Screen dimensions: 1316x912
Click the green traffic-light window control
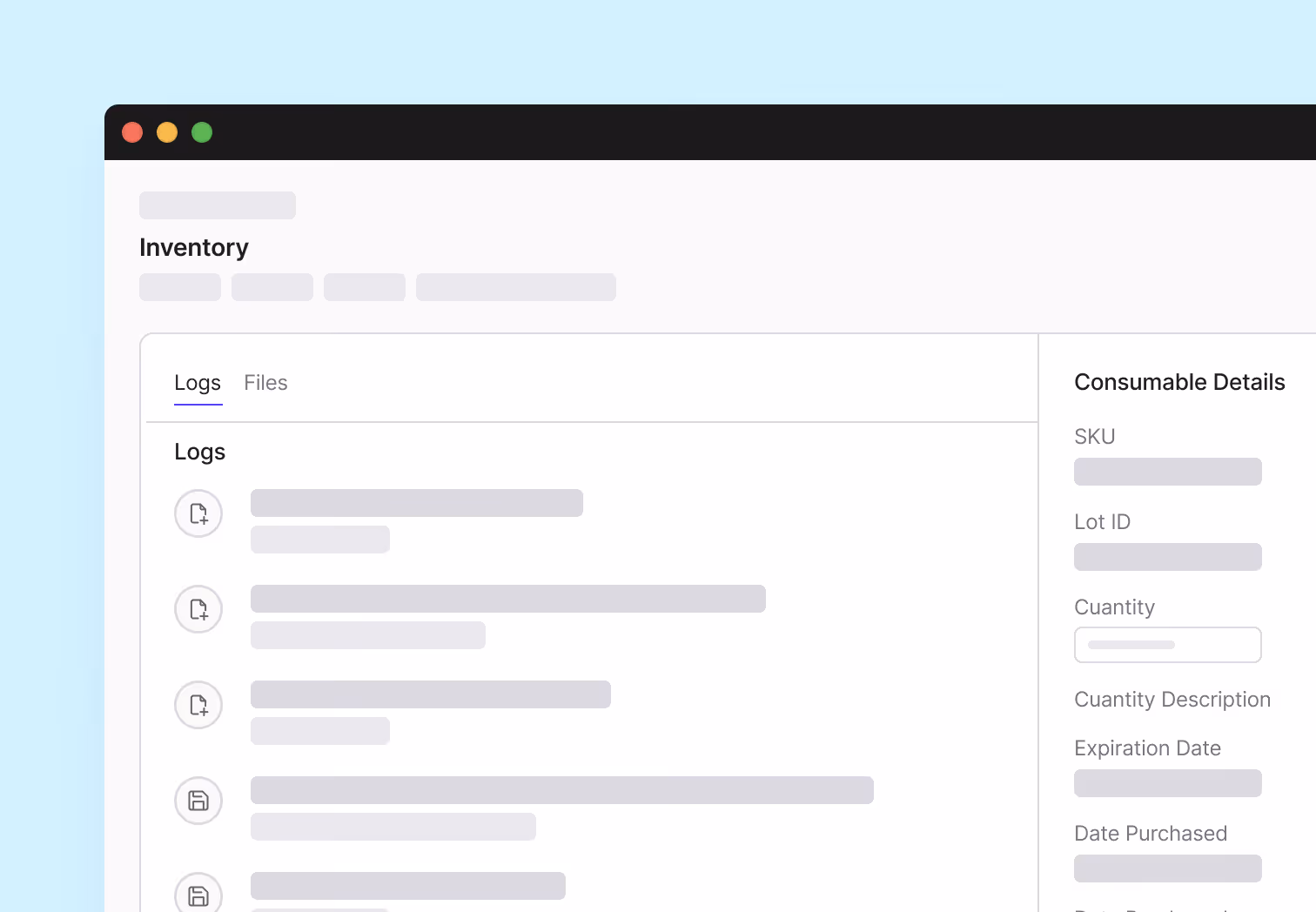click(202, 131)
